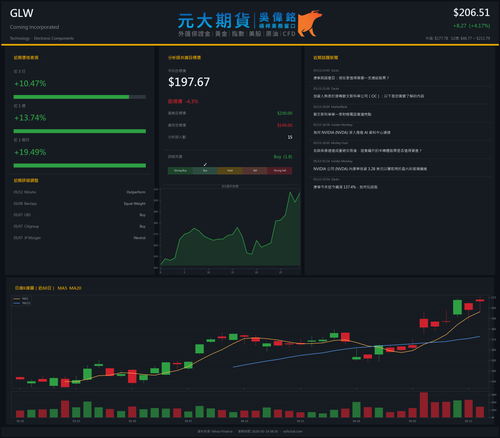This screenshot has width=500, height=438.
Task: Click the 05/07 Citigroup Buy rating row
Action: 80,226
